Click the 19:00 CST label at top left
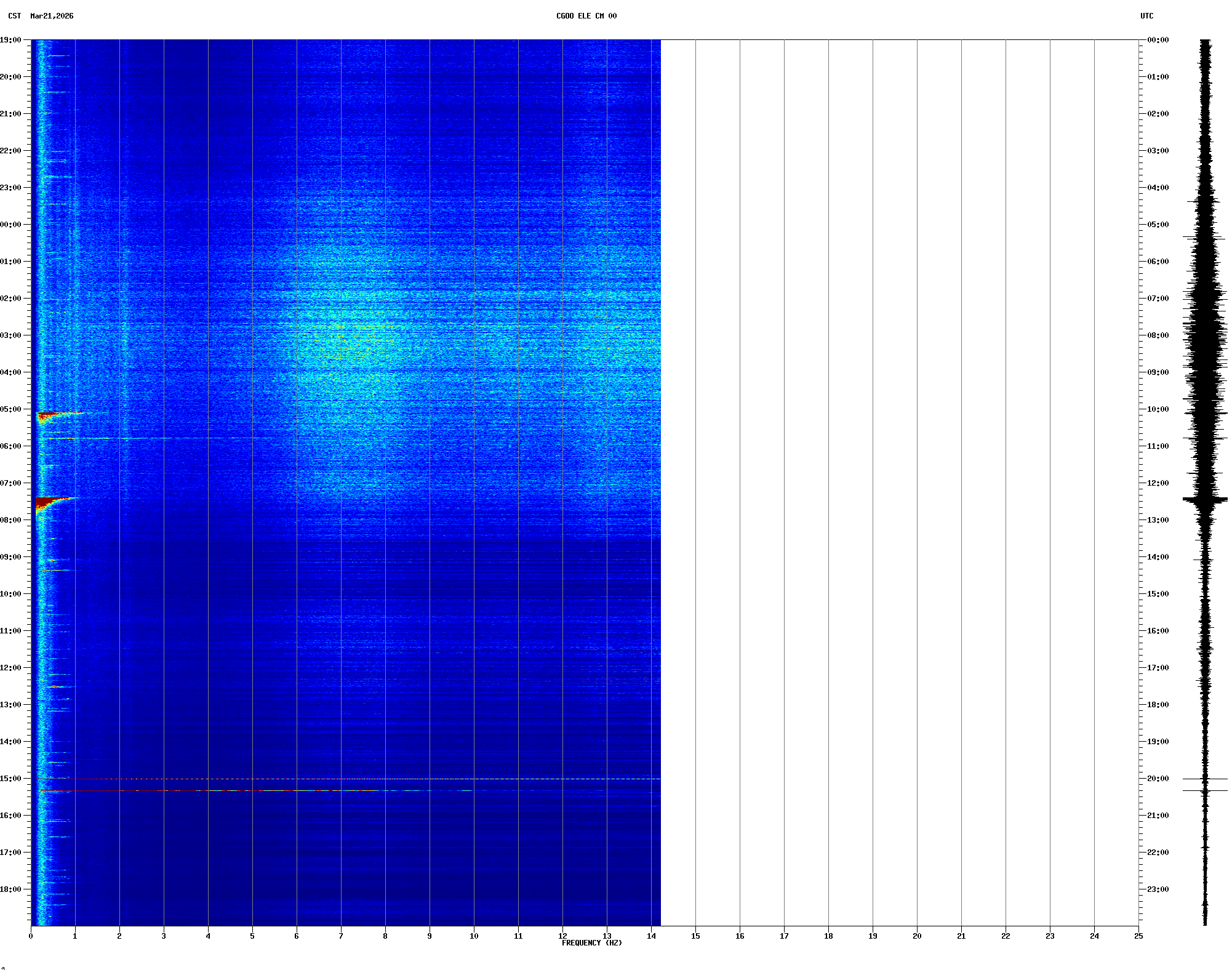 (10, 40)
